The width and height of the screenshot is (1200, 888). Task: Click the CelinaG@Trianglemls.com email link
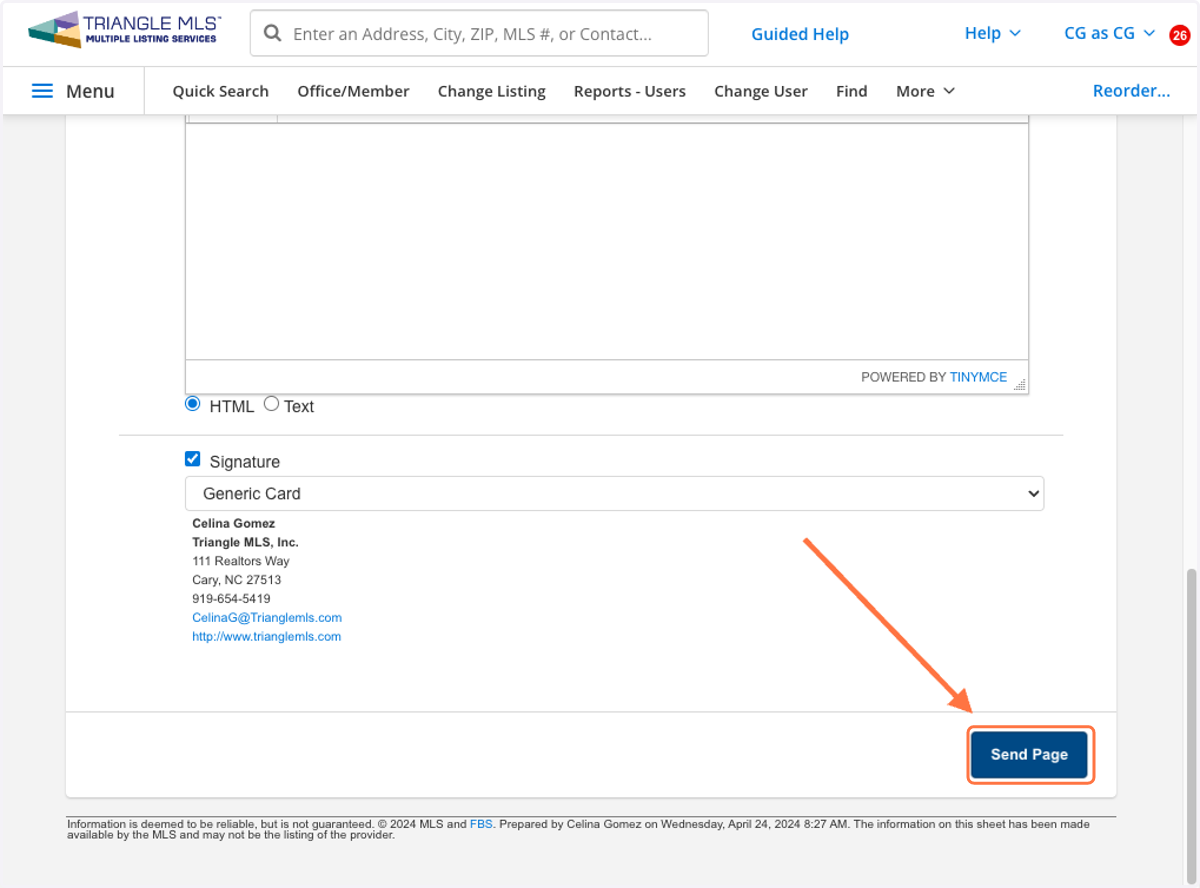(267, 618)
